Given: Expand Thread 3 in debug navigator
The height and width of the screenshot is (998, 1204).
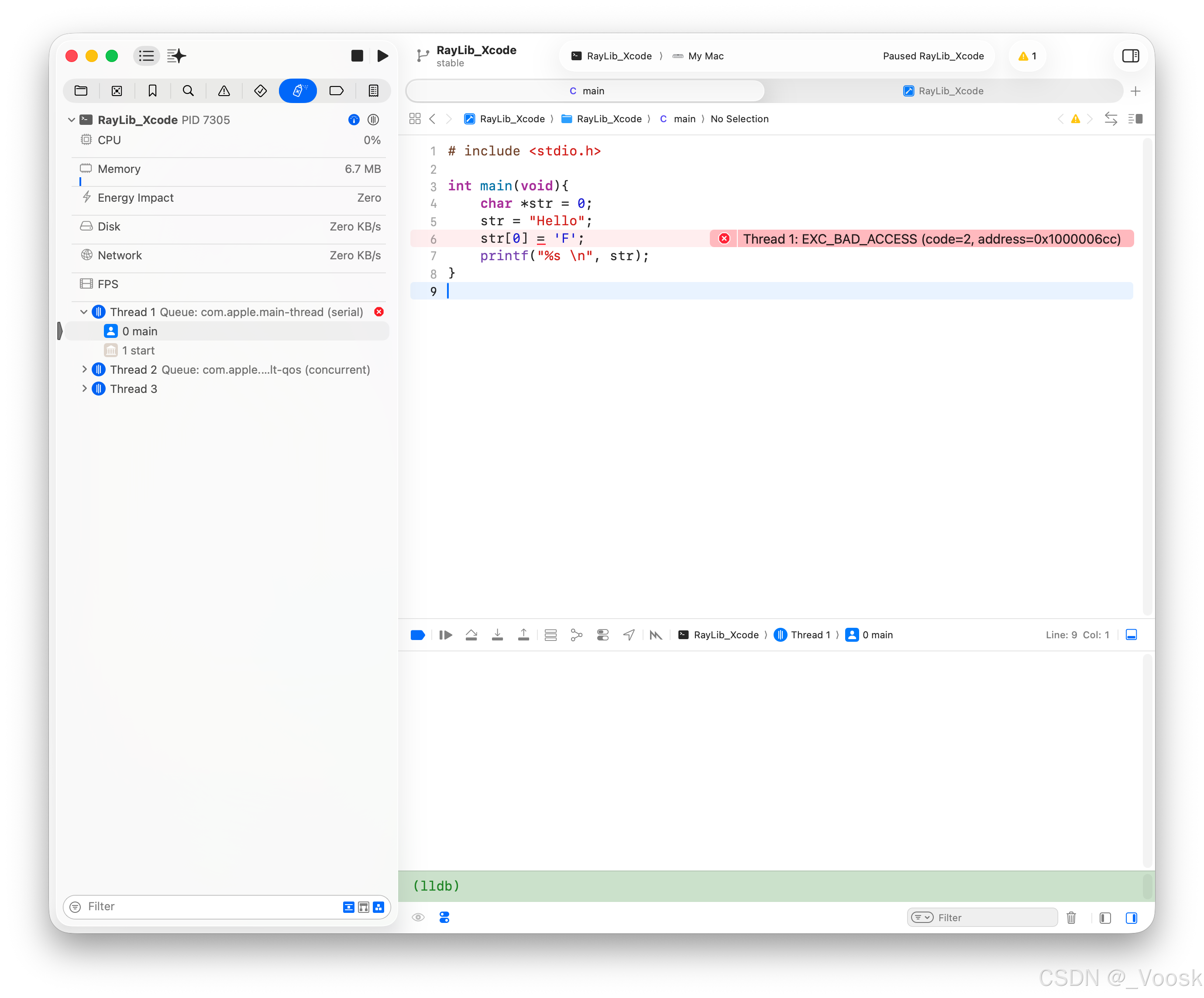Looking at the screenshot, I should coord(84,389).
